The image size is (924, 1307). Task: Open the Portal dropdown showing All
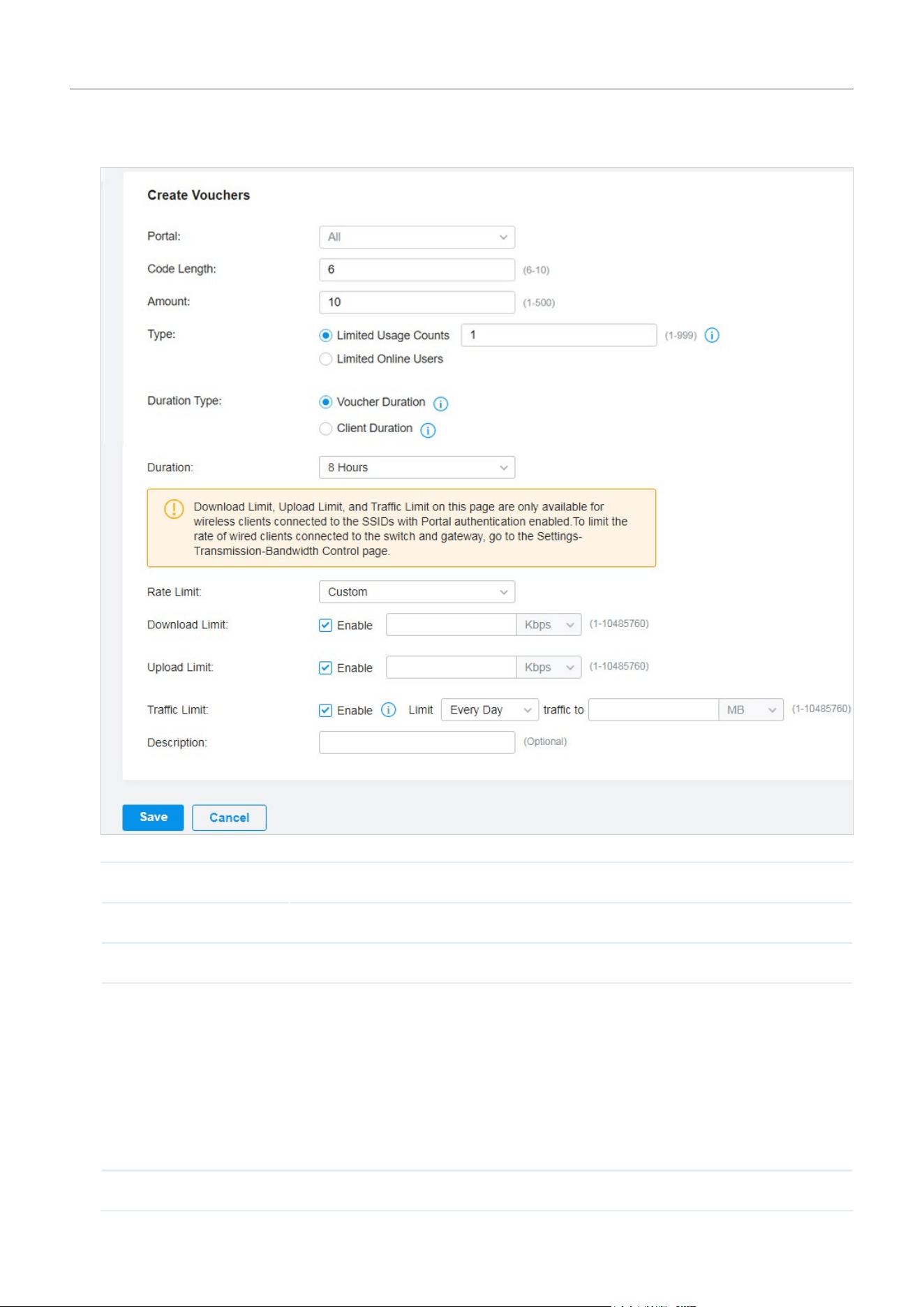tap(417, 237)
